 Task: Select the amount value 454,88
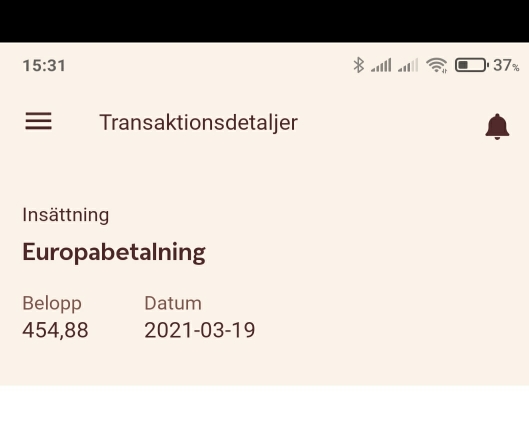tap(55, 330)
